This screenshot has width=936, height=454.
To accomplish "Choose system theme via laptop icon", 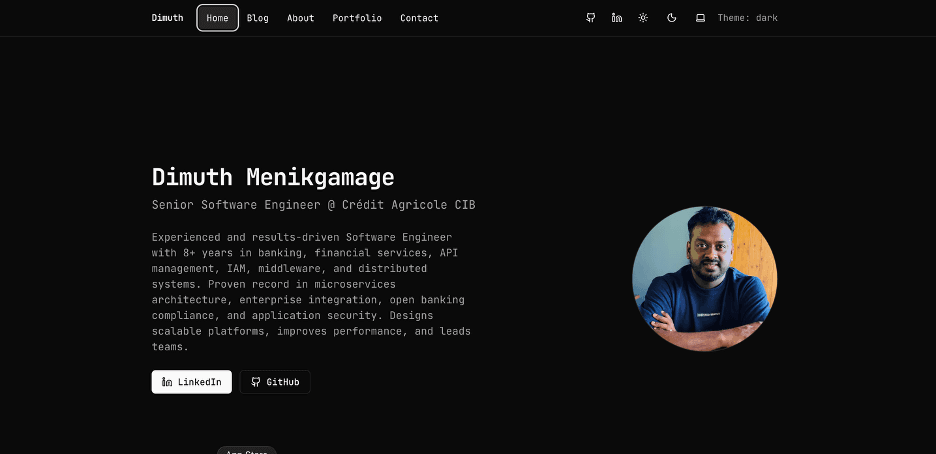I will pyautogui.click(x=700, y=18).
